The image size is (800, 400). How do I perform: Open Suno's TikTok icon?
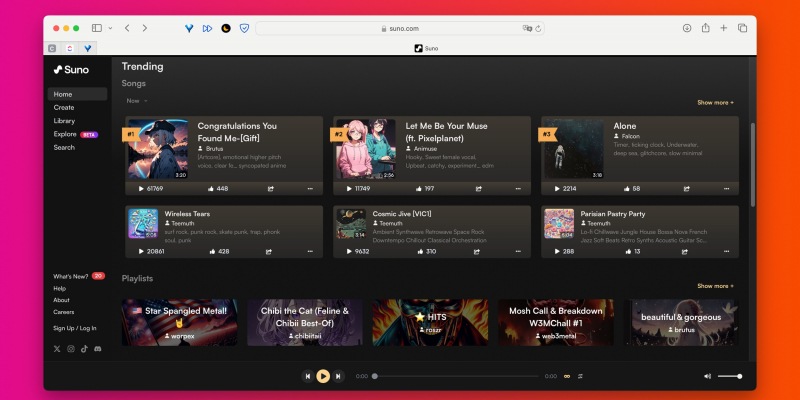click(84, 349)
